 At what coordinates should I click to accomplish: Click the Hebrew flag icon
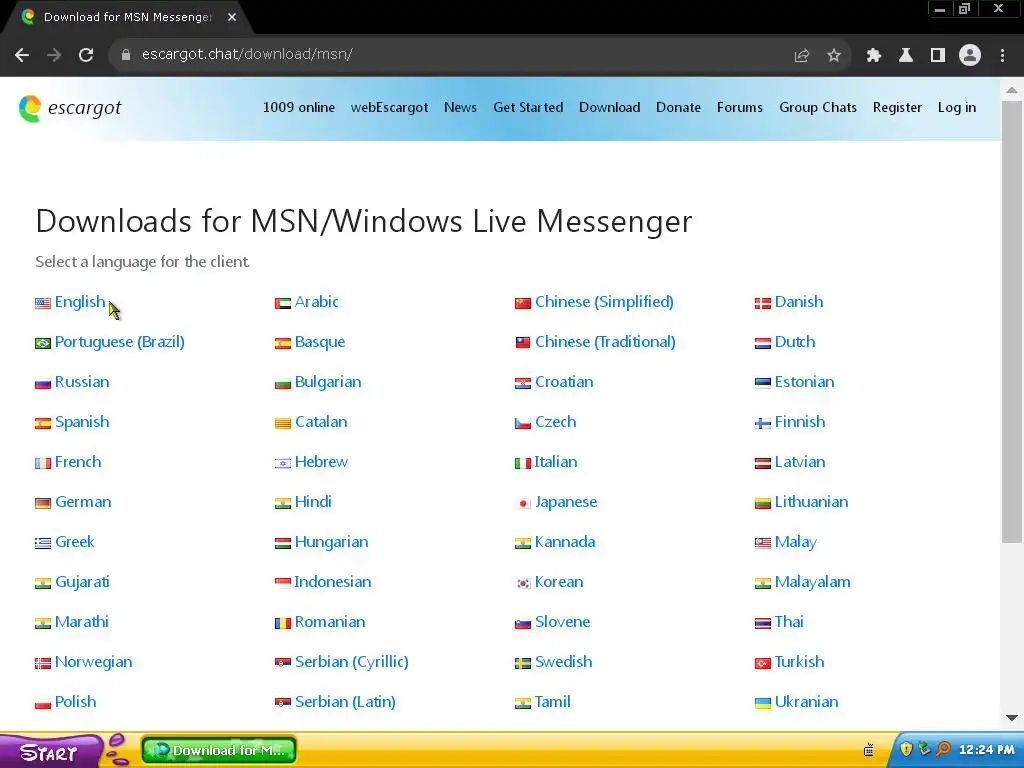tap(283, 463)
